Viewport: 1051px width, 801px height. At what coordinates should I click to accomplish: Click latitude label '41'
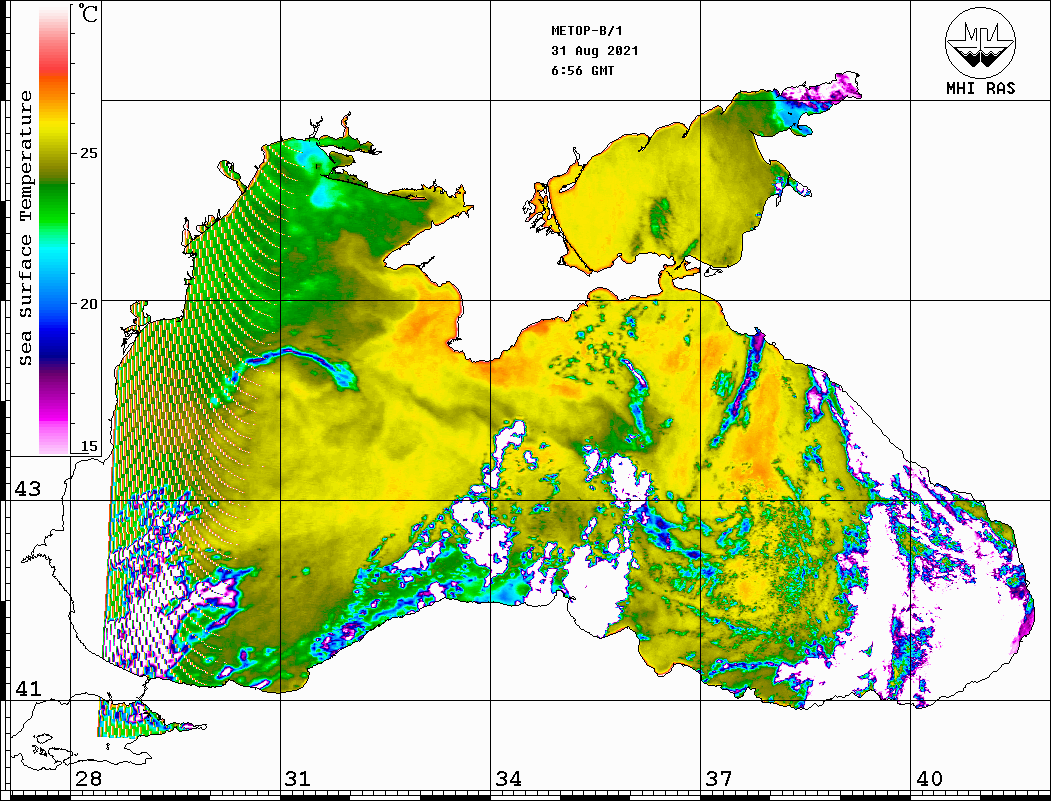pos(27,689)
